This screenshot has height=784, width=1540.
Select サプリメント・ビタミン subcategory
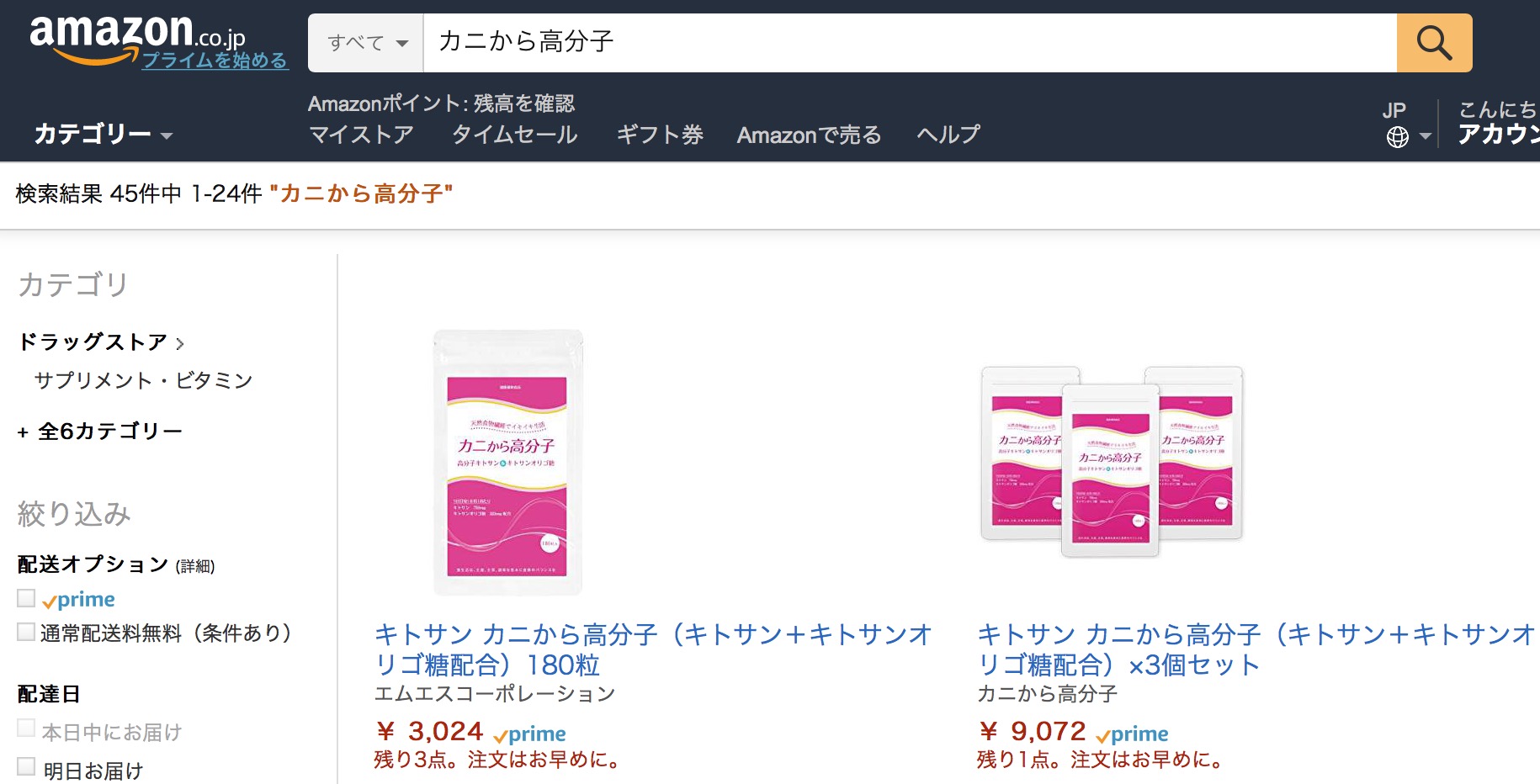coord(143,381)
